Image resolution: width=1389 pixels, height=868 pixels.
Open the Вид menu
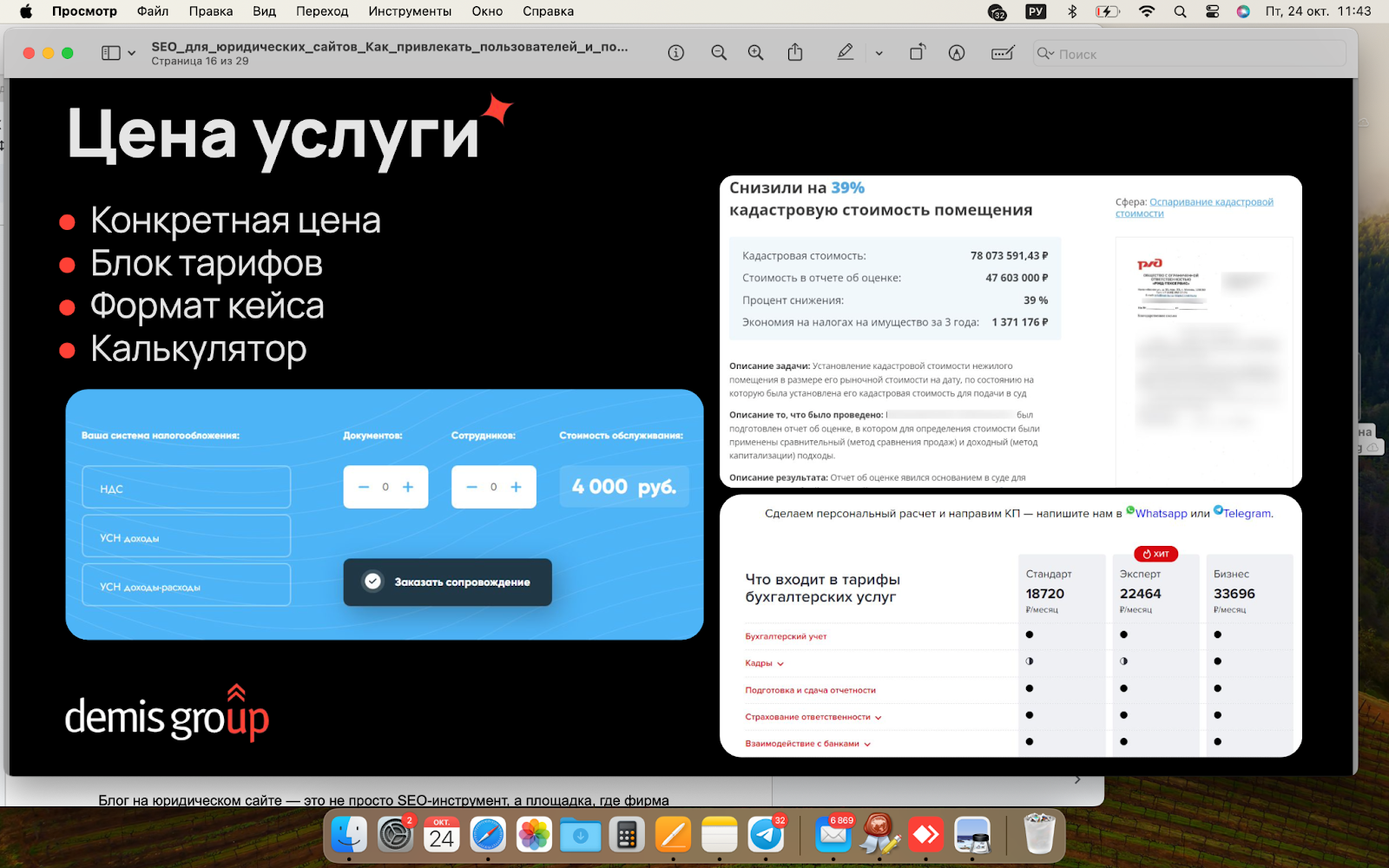[x=263, y=11]
